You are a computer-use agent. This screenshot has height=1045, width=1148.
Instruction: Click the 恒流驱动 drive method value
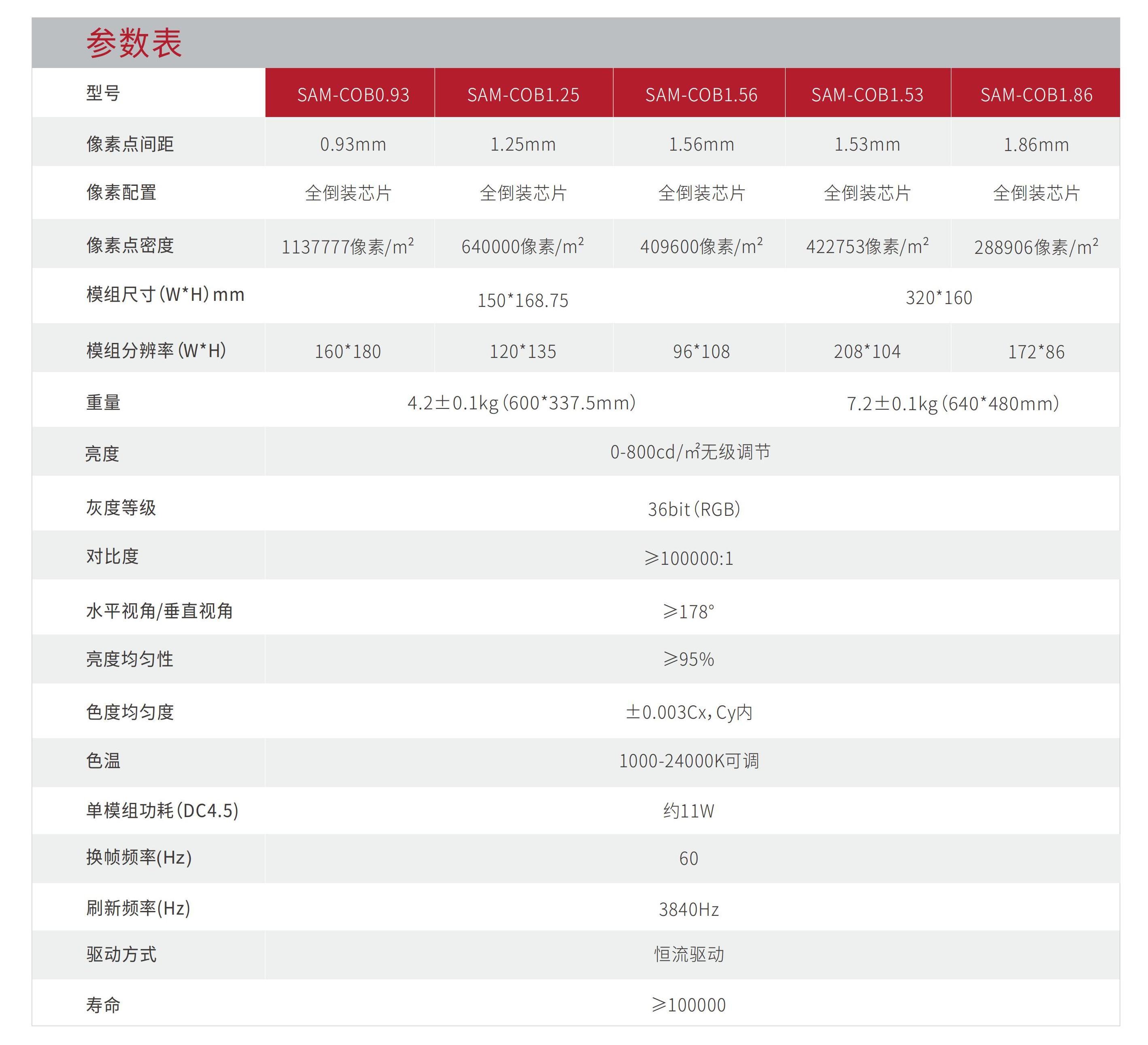(x=689, y=954)
